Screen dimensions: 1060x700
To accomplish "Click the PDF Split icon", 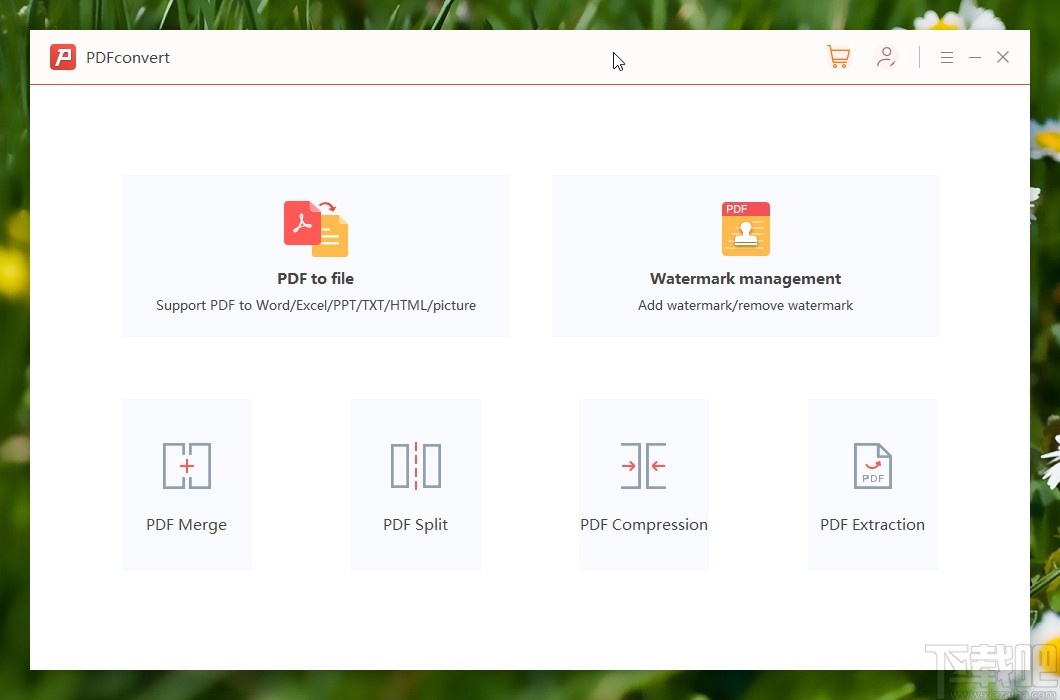I will [x=416, y=466].
